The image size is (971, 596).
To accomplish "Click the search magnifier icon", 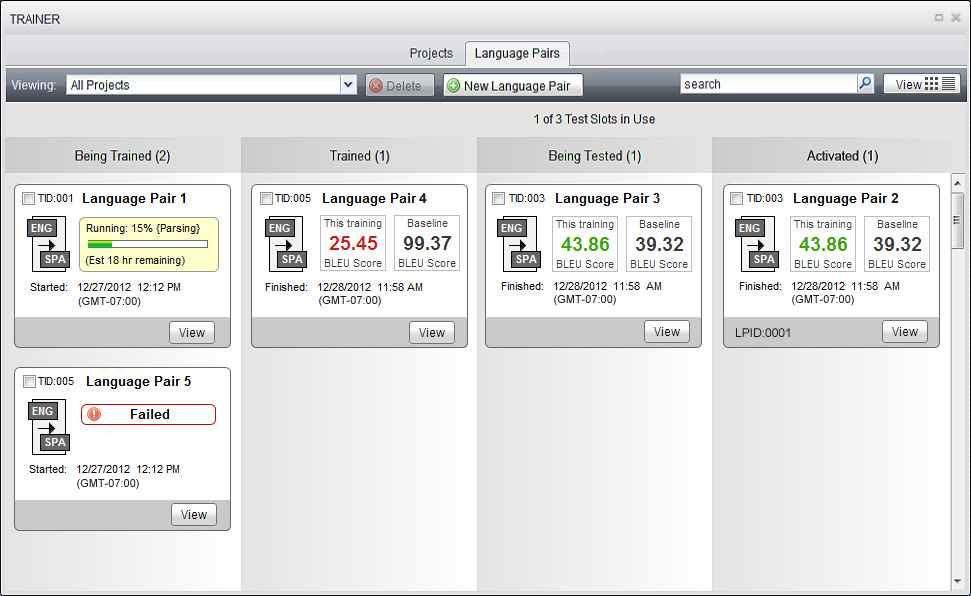I will (x=865, y=85).
